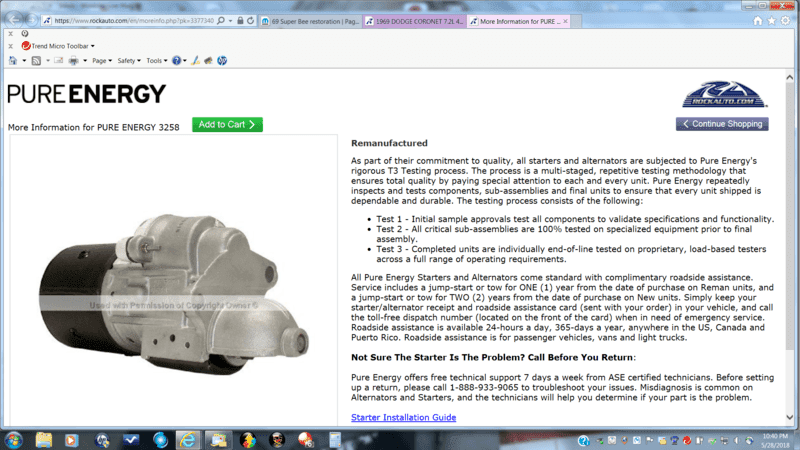The height and width of the screenshot is (450, 800).
Task: Click the address bar search magnifier icon
Action: point(221,21)
